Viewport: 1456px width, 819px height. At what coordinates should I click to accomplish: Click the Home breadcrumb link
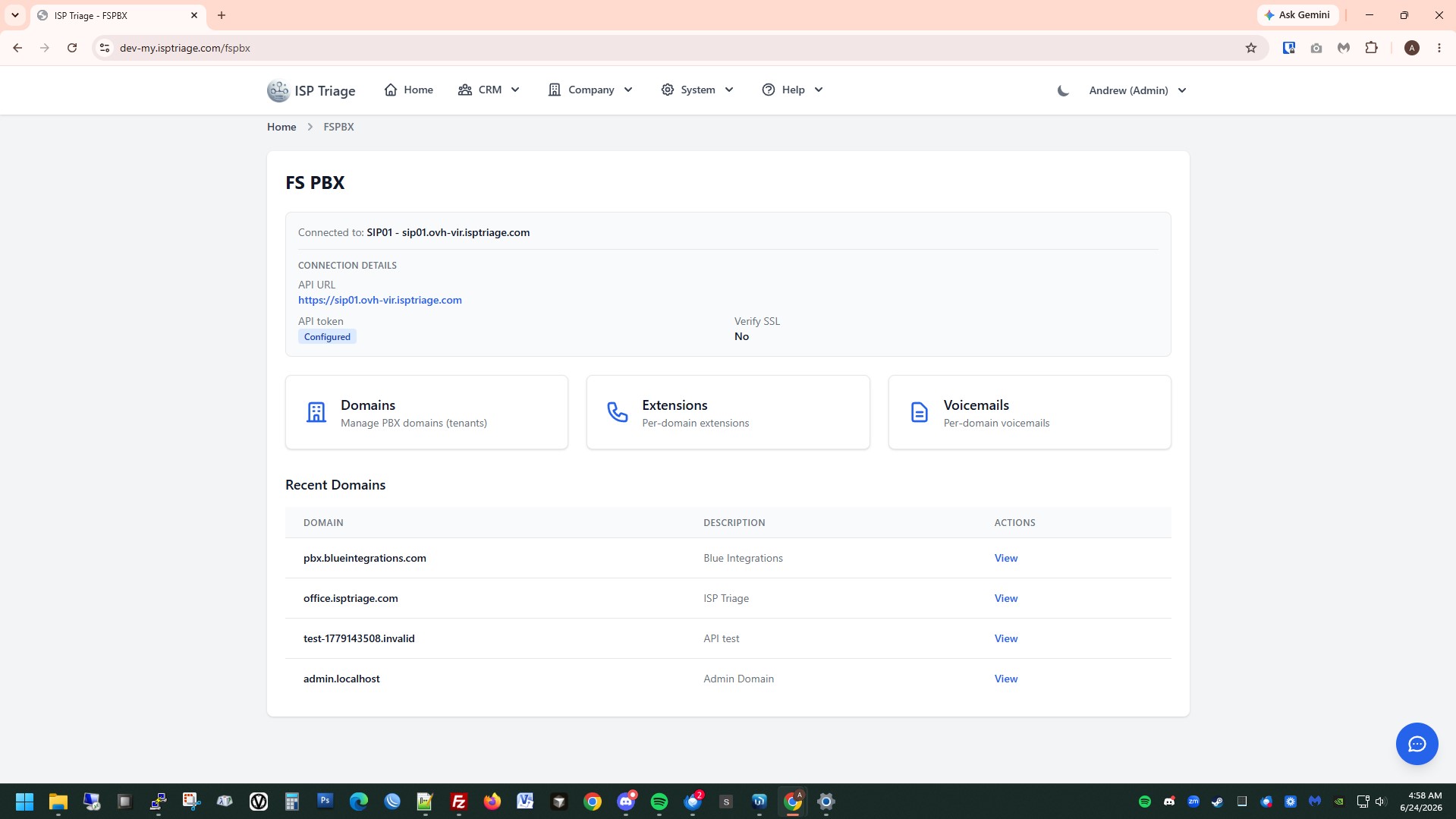point(281,127)
